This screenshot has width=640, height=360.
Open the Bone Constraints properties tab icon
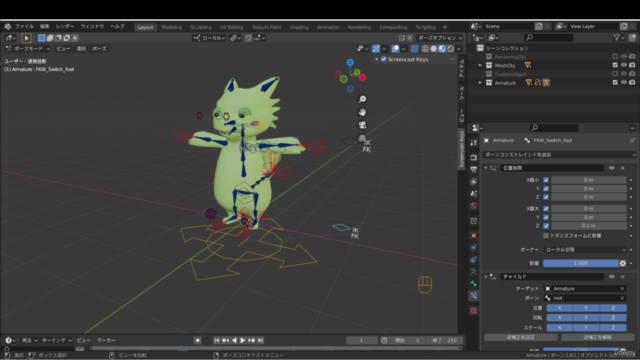point(473,296)
